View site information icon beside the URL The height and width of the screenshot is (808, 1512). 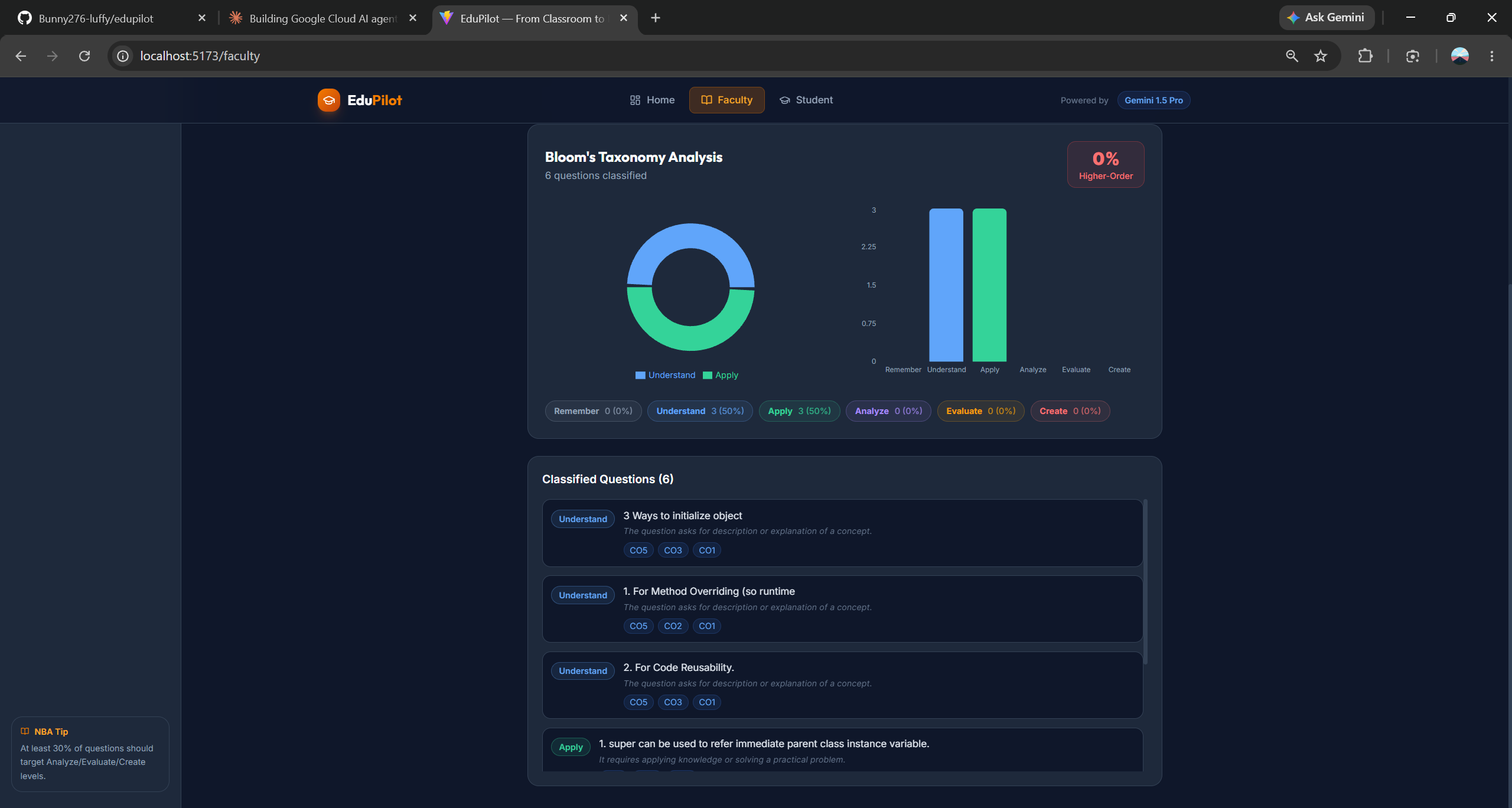(x=123, y=56)
